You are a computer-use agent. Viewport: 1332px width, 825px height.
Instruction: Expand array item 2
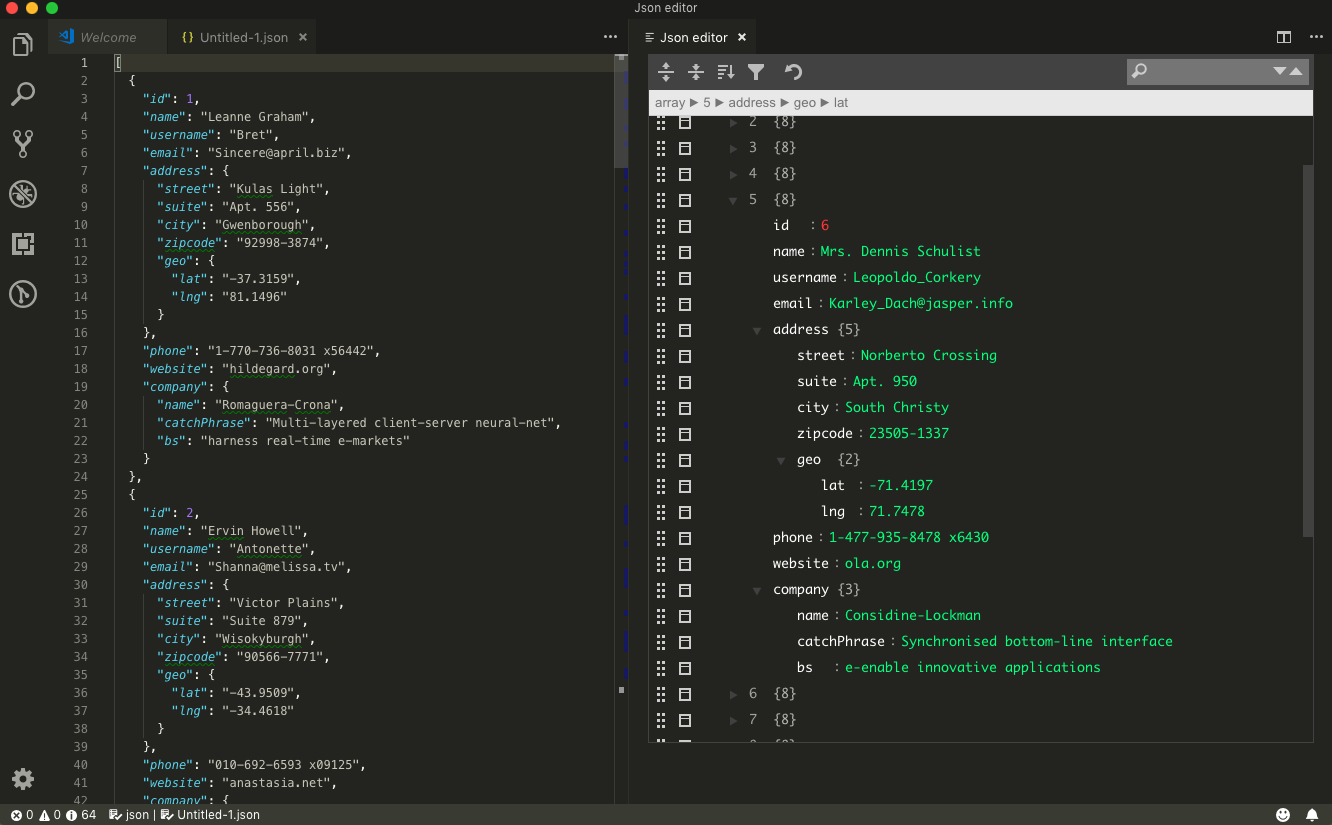734,121
